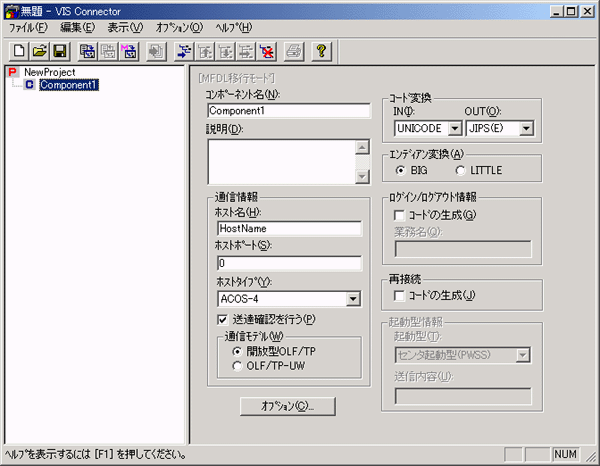
Task: Click the オプション(C)... button
Action: 287,406
